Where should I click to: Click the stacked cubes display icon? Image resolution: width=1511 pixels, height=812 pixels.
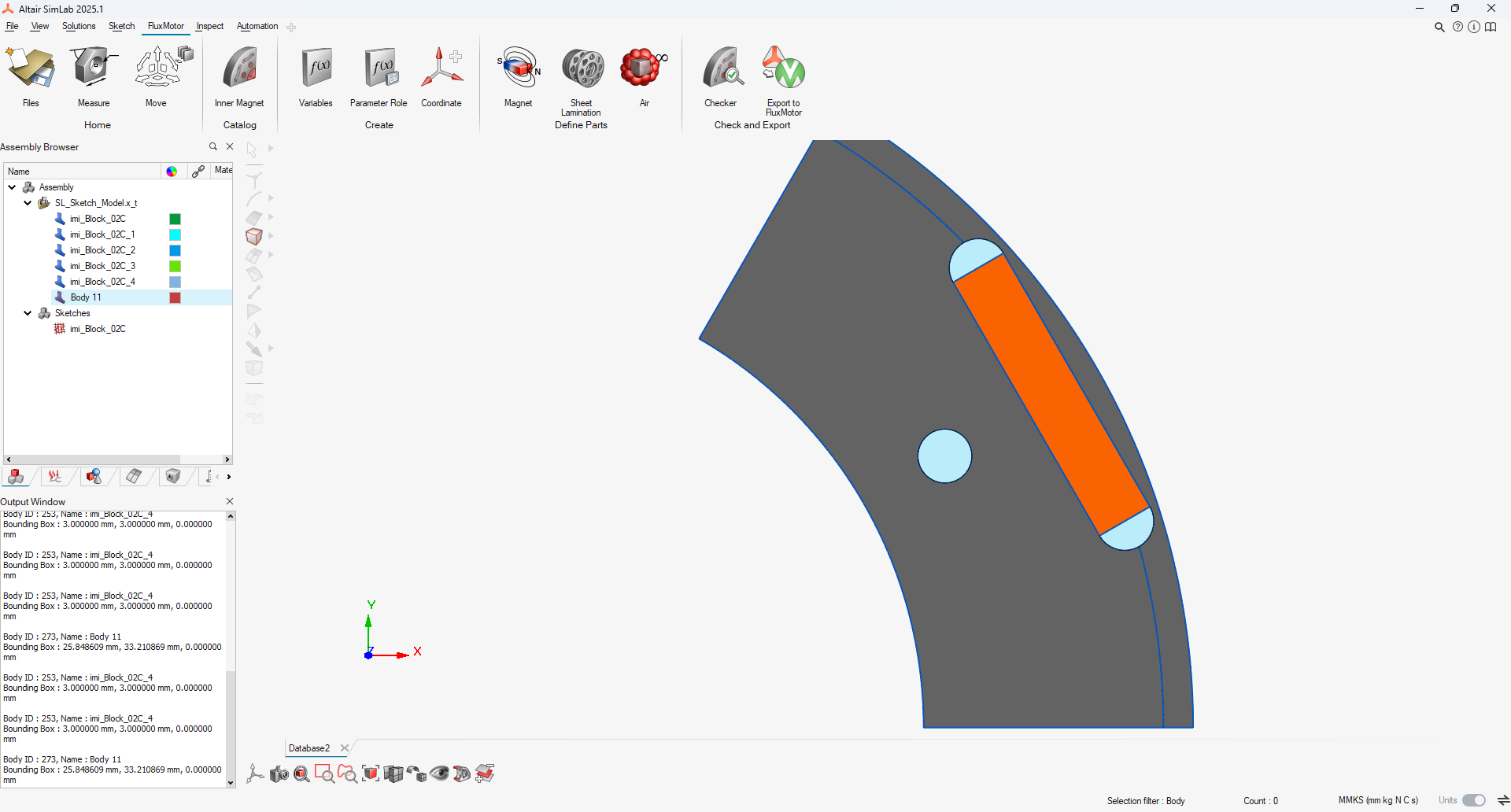pos(393,773)
